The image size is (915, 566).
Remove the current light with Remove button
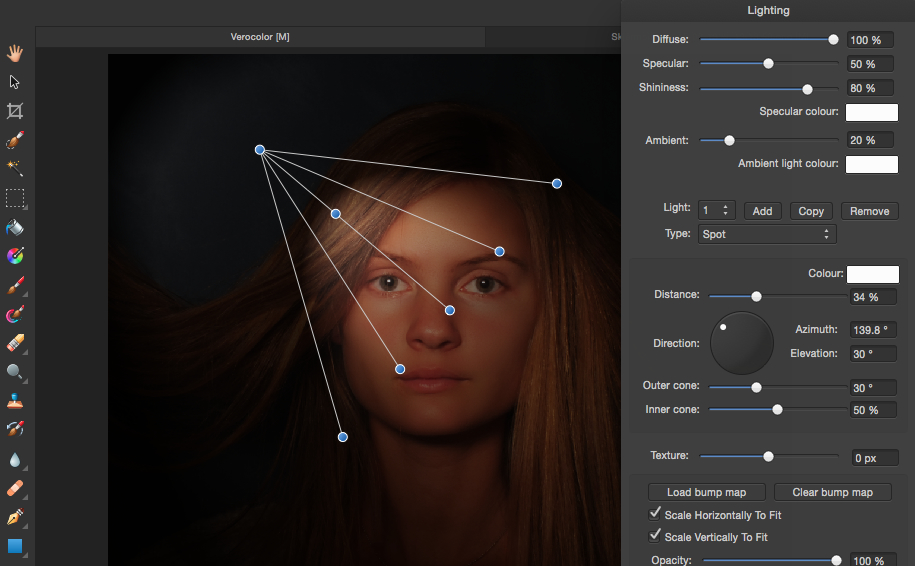[x=869, y=211]
